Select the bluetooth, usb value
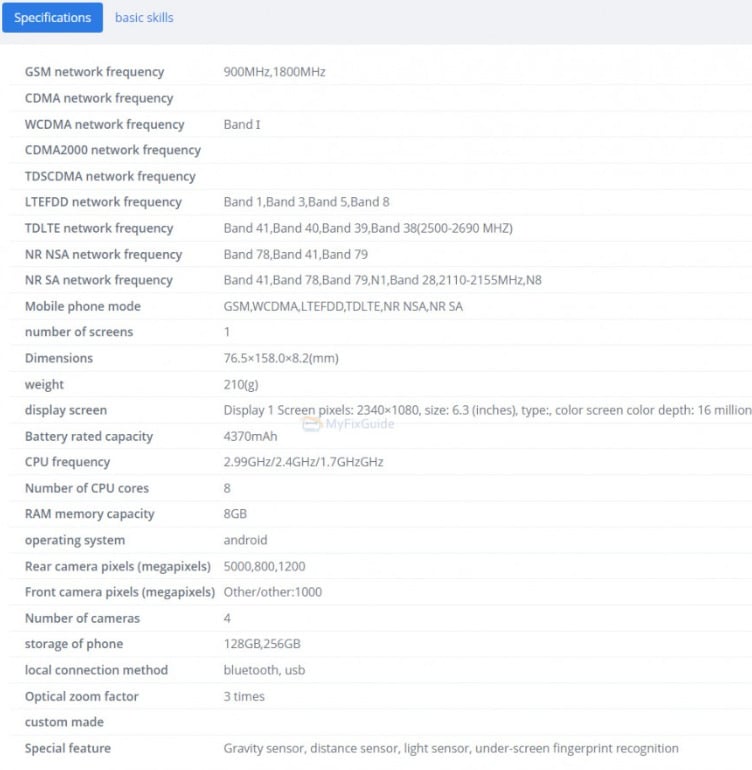This screenshot has width=752, height=770. click(x=264, y=670)
